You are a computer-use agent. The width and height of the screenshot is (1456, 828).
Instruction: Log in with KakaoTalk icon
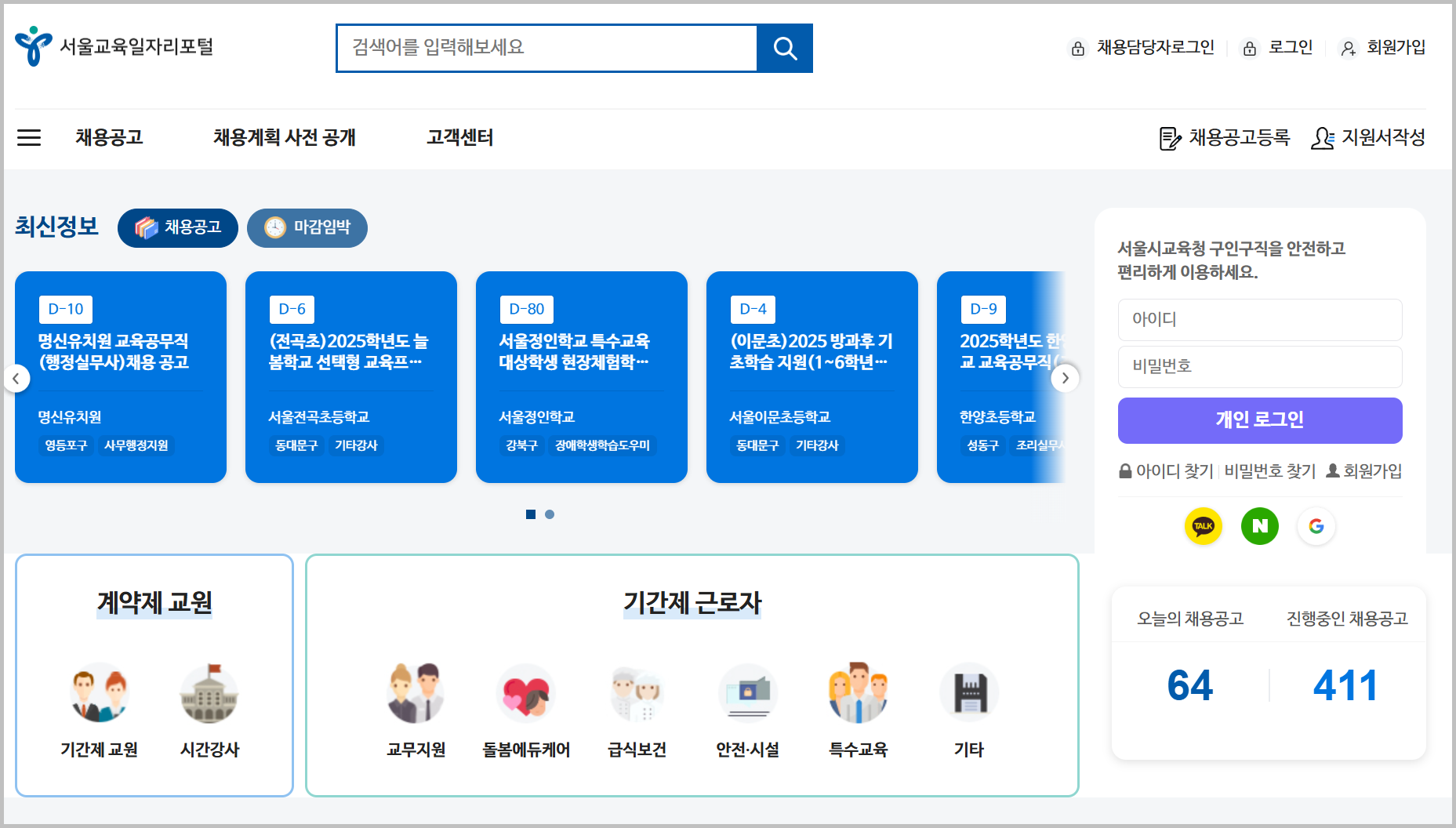click(x=1203, y=526)
